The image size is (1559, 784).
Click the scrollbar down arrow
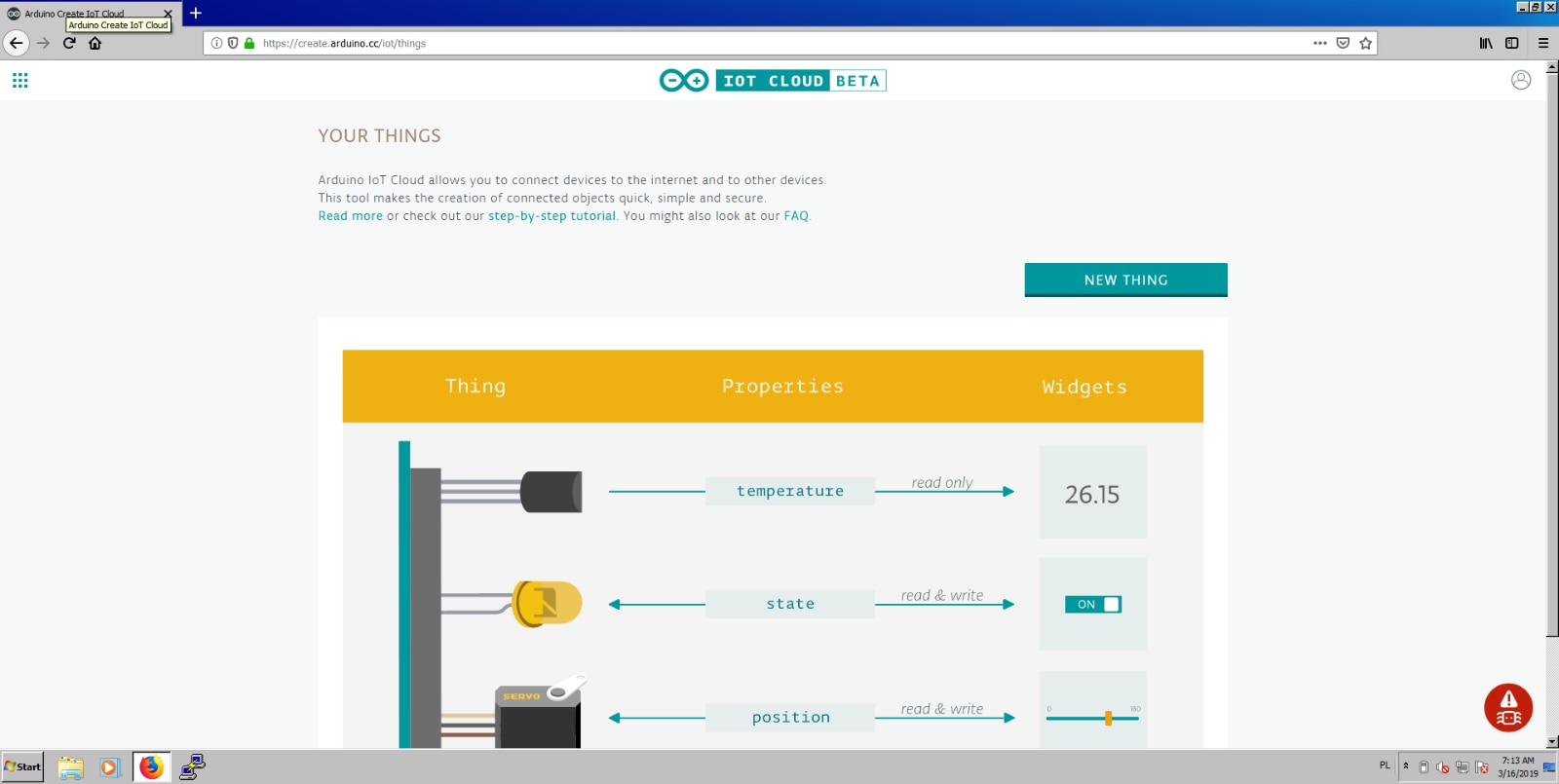pos(1552,741)
